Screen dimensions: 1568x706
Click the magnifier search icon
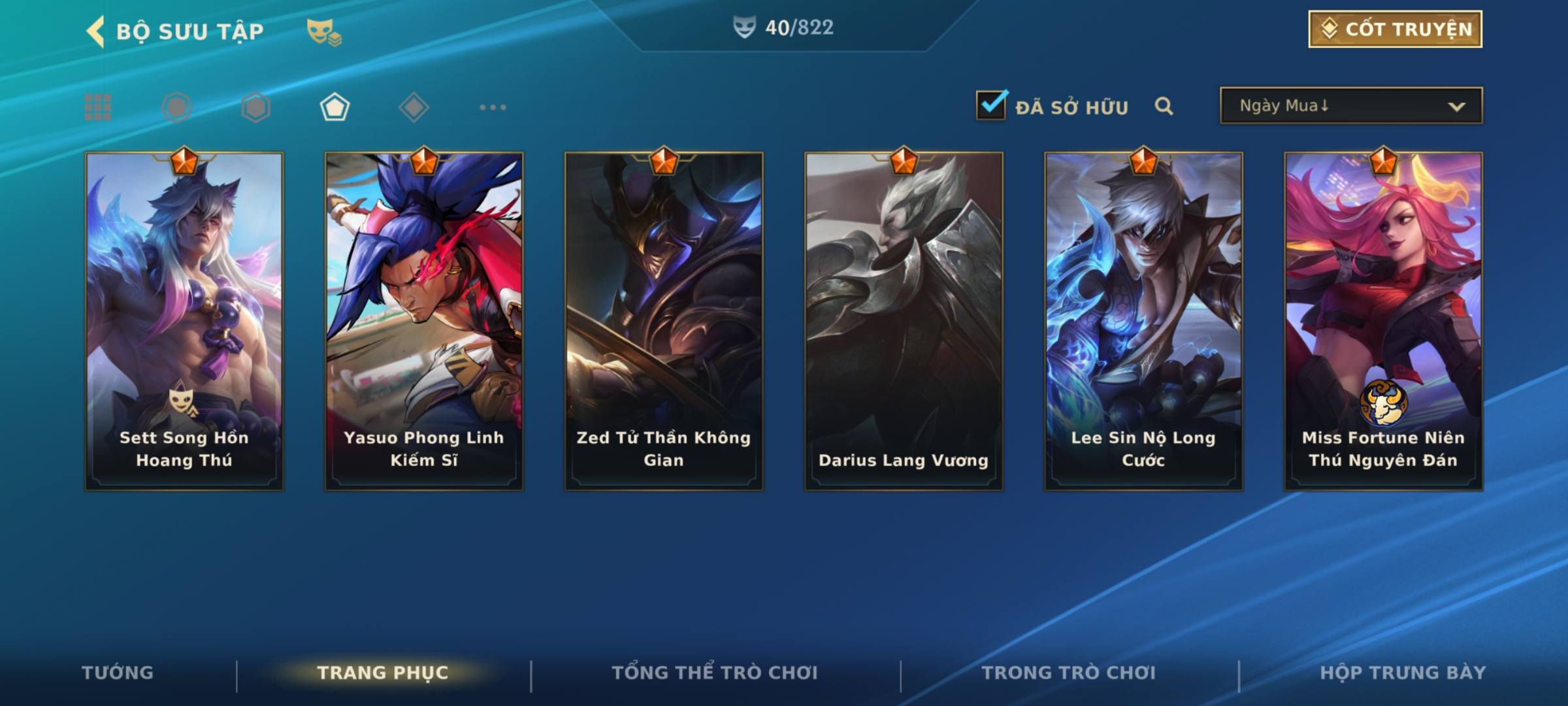[1164, 106]
